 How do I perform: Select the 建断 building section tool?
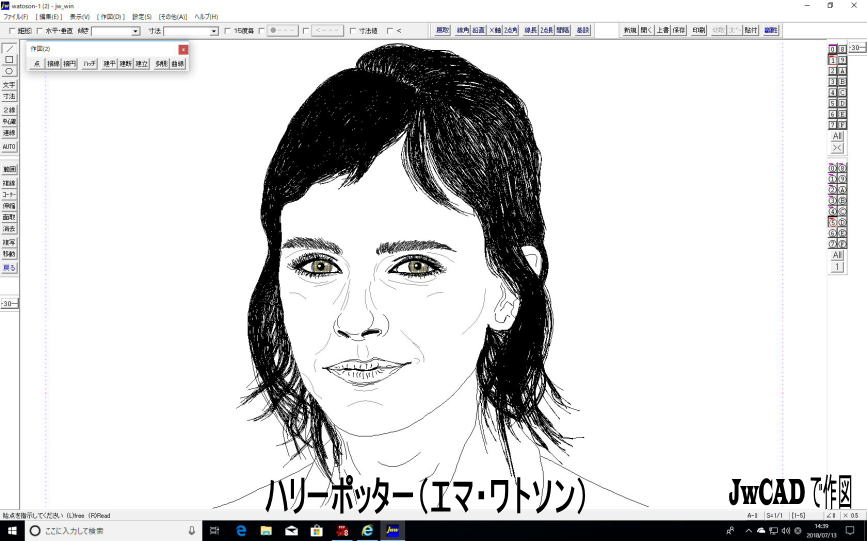coord(126,64)
